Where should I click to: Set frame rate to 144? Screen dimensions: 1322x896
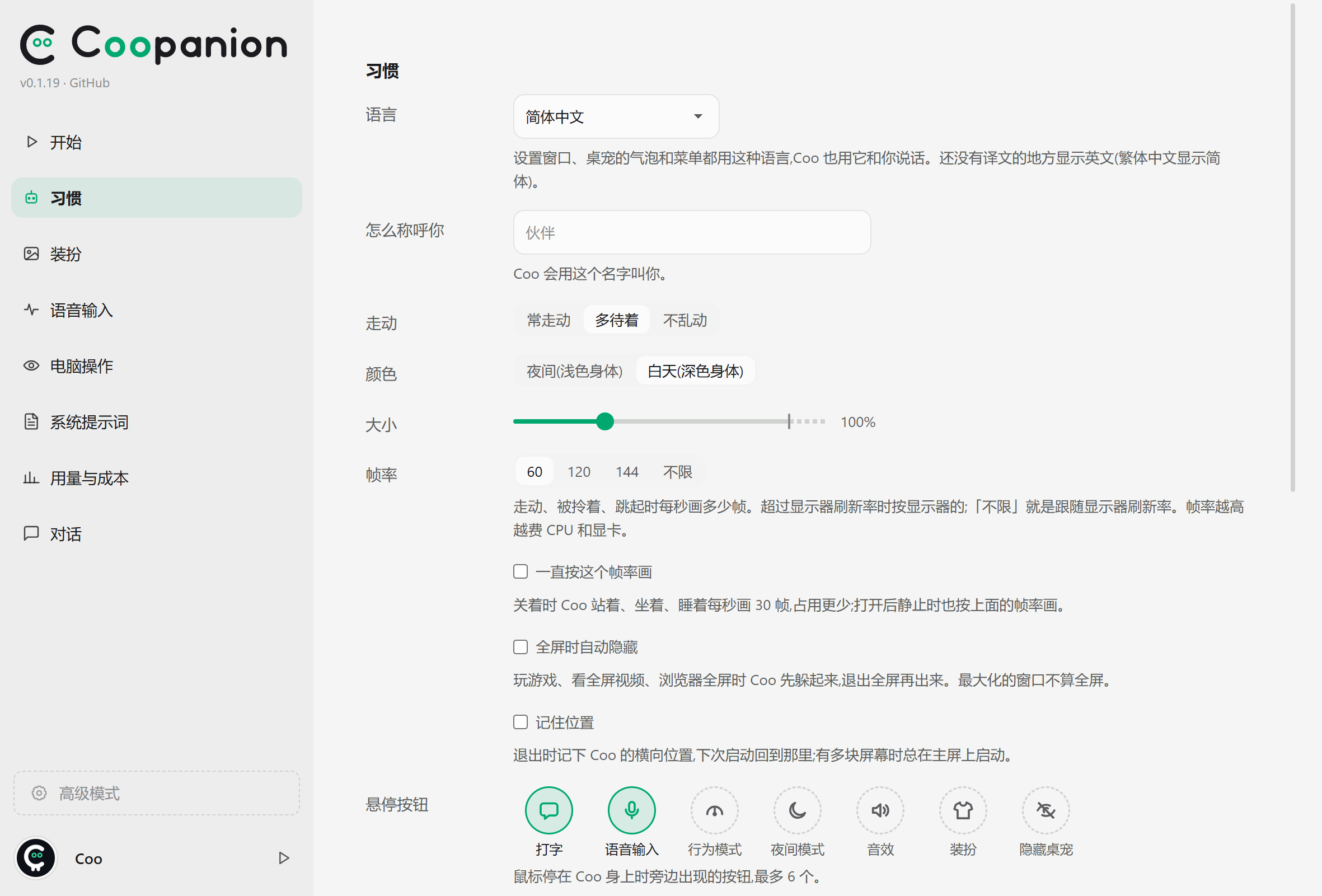point(627,472)
